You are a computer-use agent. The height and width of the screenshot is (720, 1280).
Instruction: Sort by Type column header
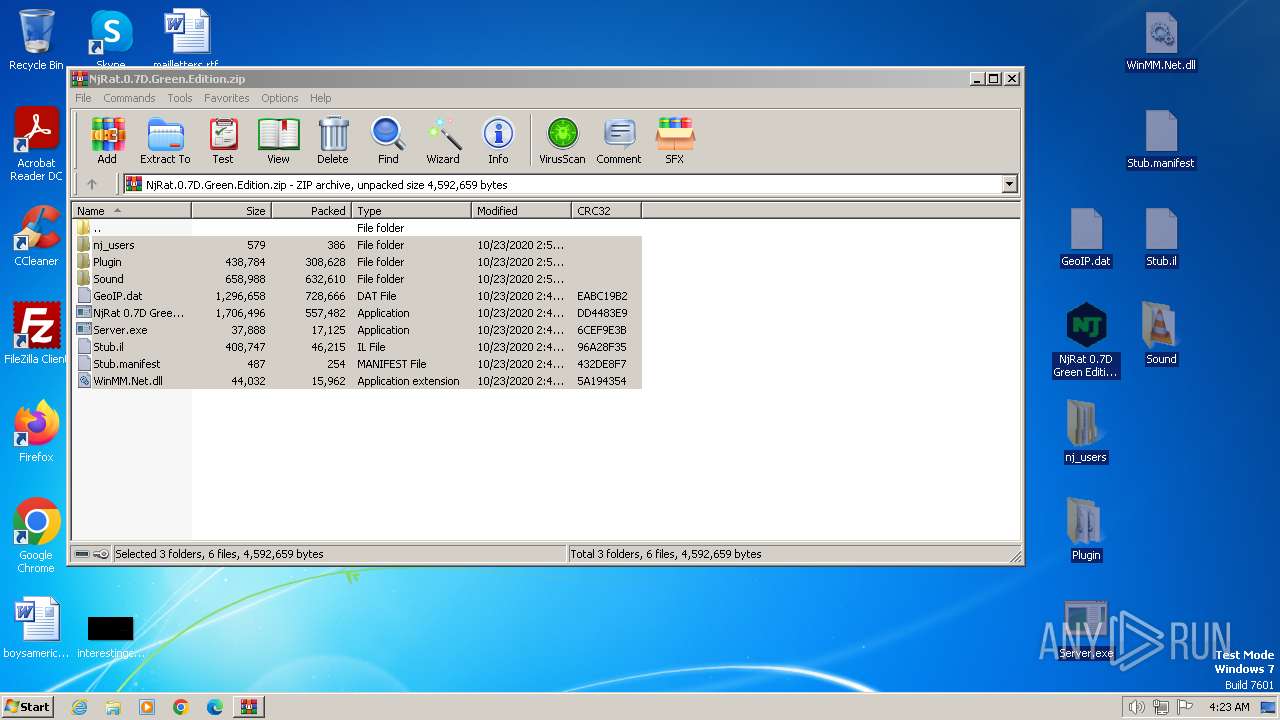click(411, 211)
